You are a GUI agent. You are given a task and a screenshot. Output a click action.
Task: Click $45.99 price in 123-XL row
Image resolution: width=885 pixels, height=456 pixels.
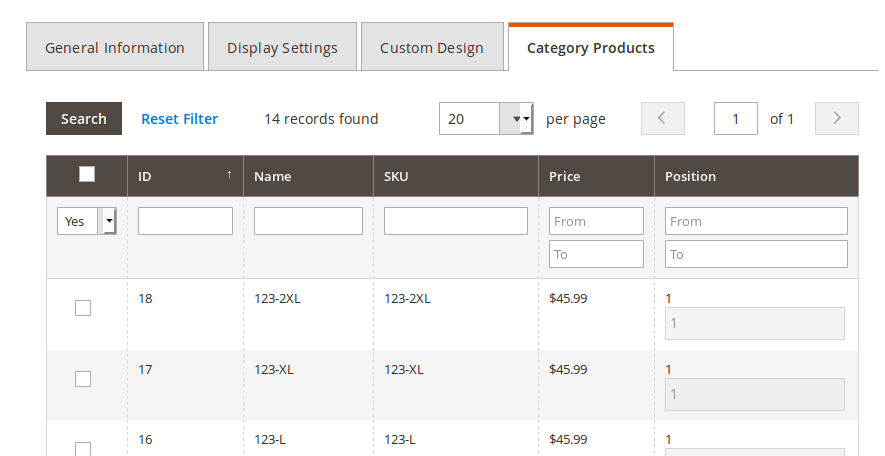click(x=568, y=370)
